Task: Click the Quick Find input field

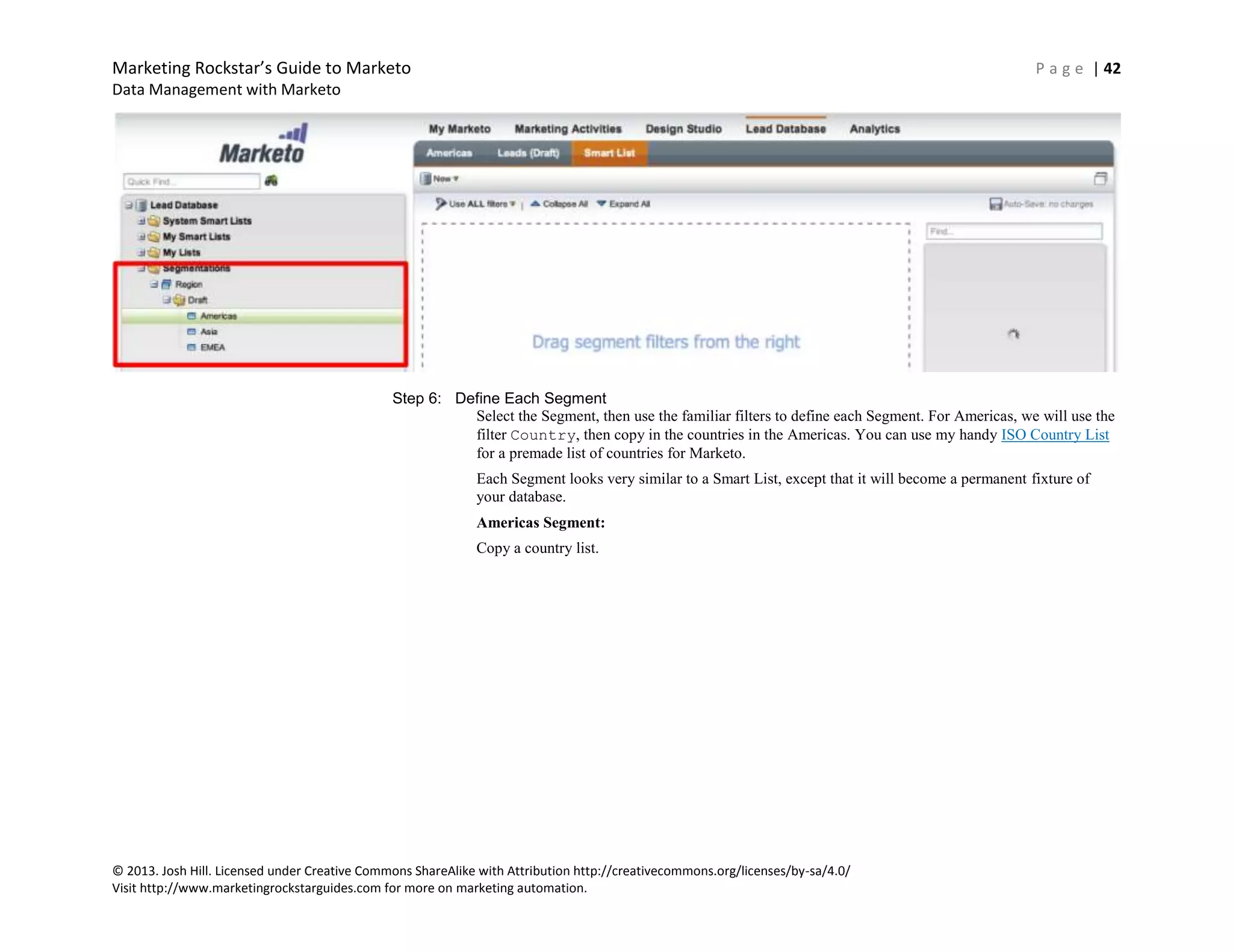Action: click(191, 181)
